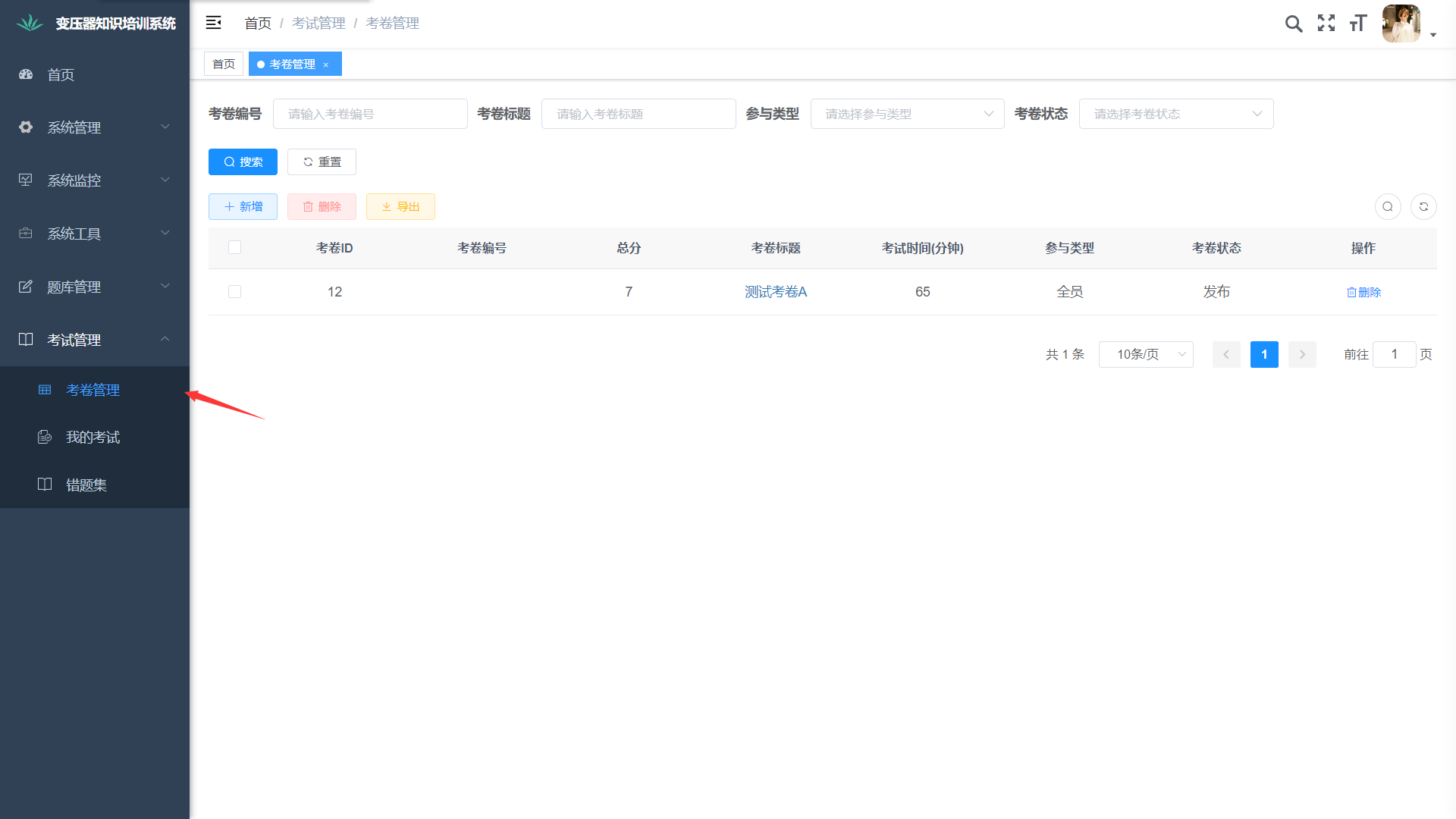Check the row checkbox for 考卷ID 12
Viewport: 1456px width, 819px height.
(x=234, y=292)
